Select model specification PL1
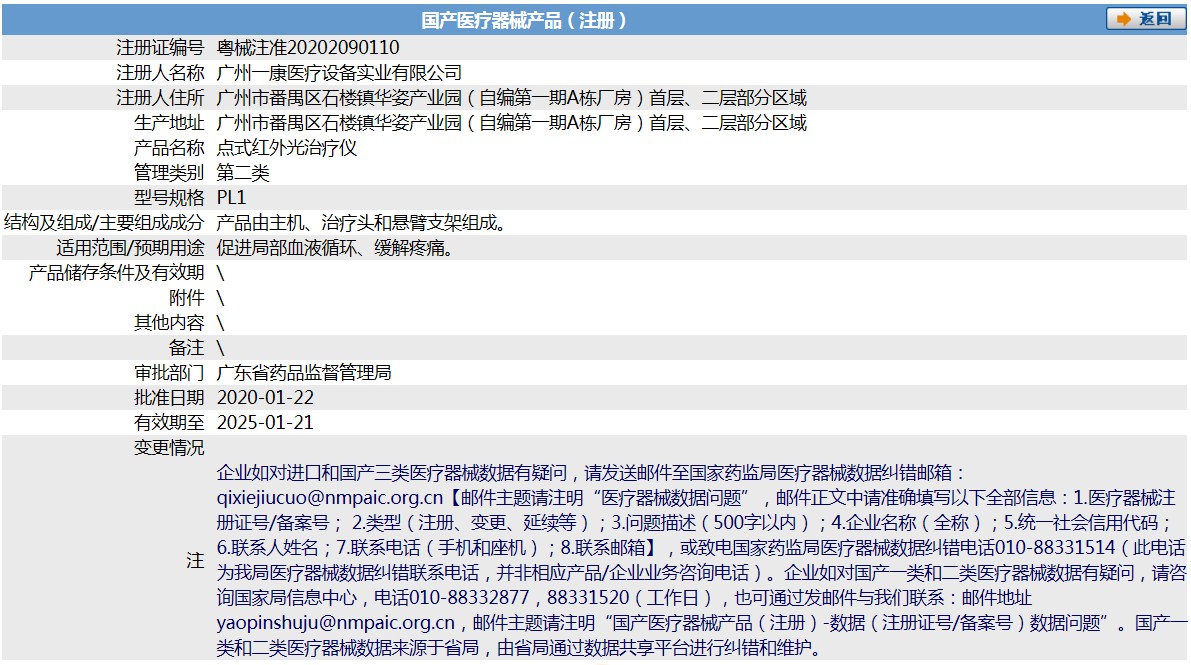The height and width of the screenshot is (665, 1191). [231, 198]
